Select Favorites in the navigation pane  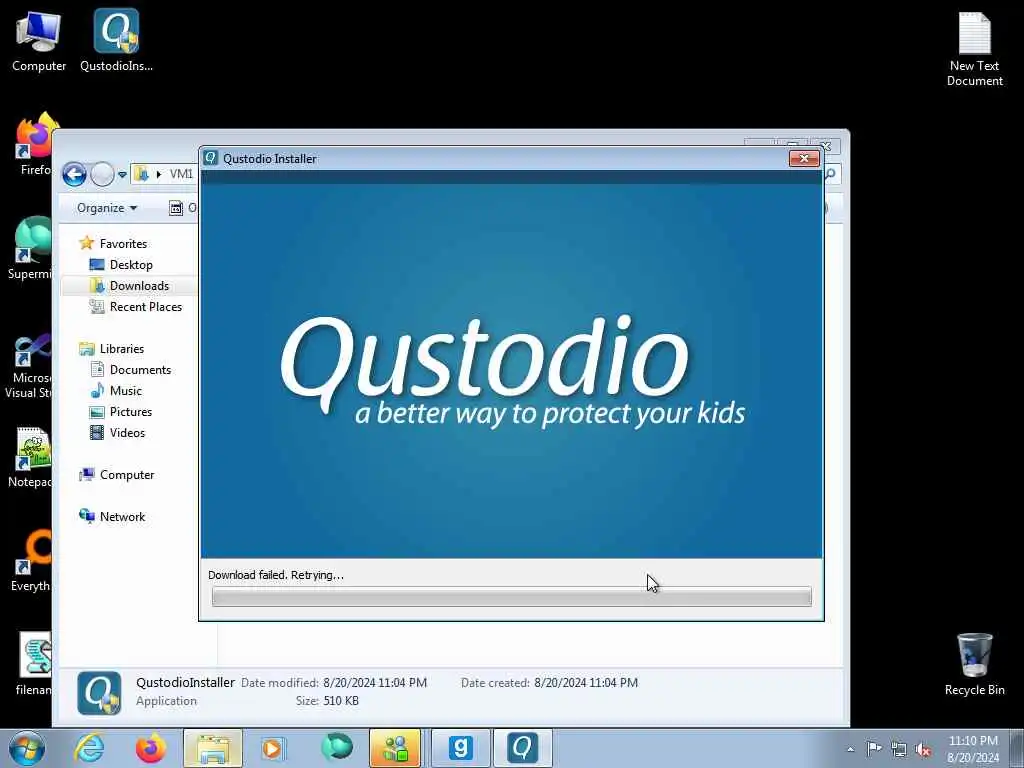click(123, 244)
